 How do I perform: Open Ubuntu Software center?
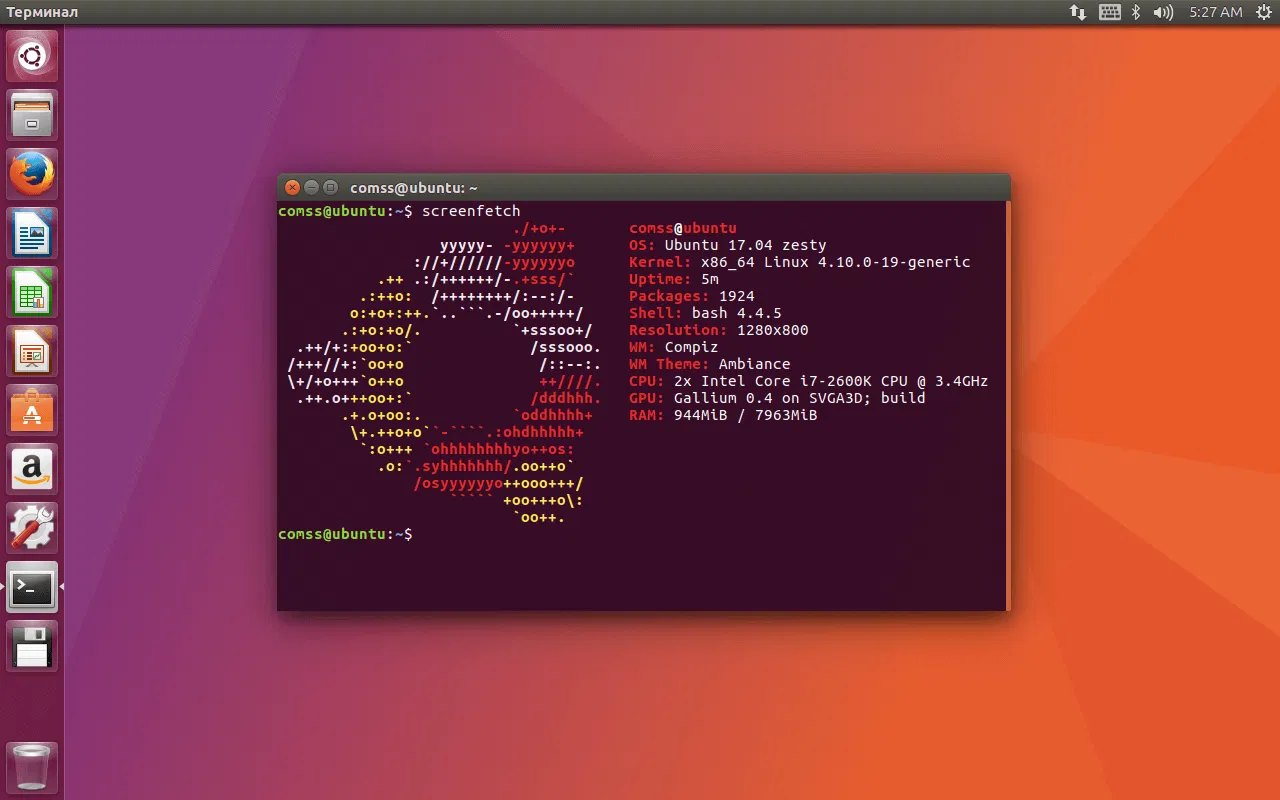[x=31, y=408]
